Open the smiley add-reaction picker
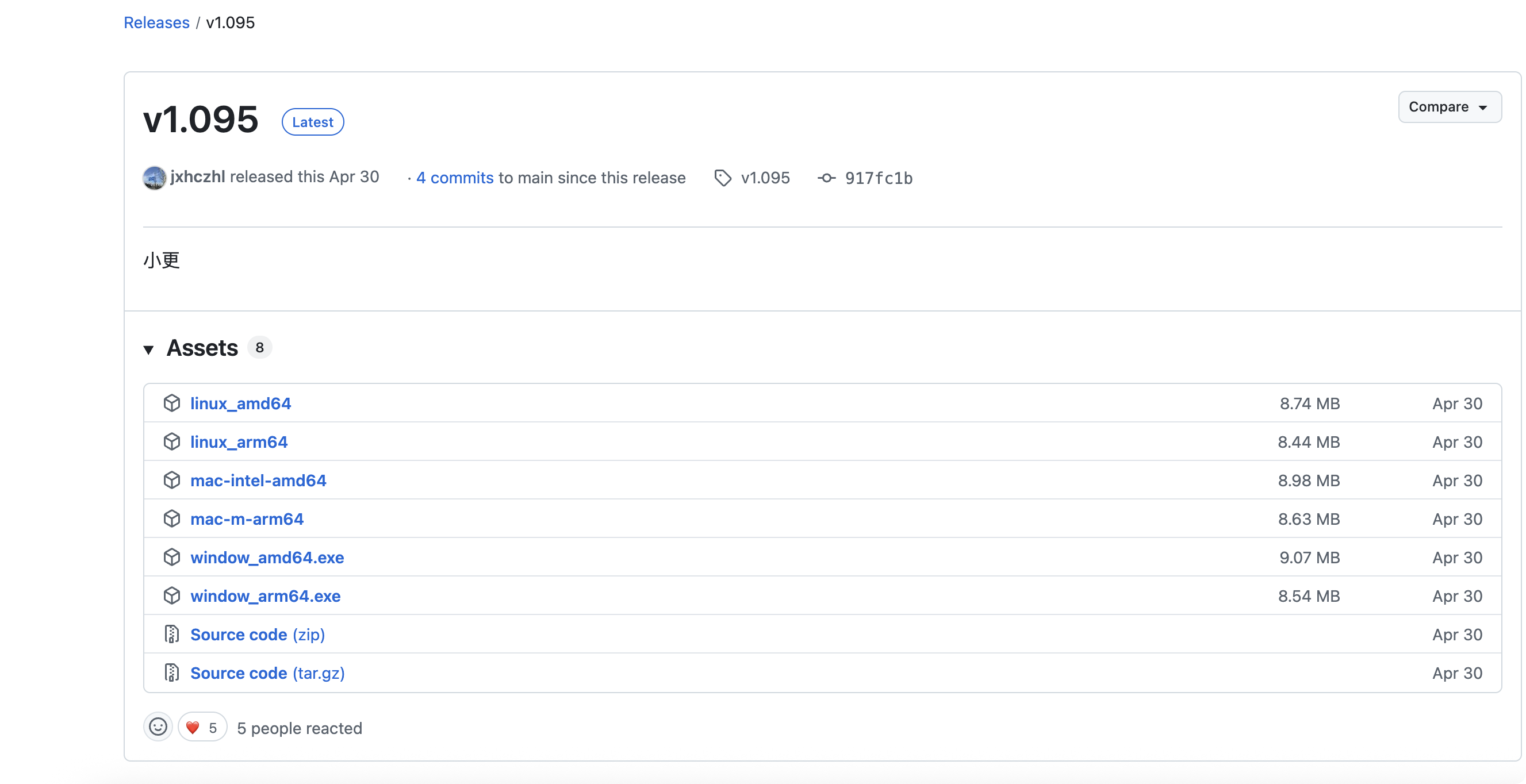1526x784 pixels. (158, 727)
